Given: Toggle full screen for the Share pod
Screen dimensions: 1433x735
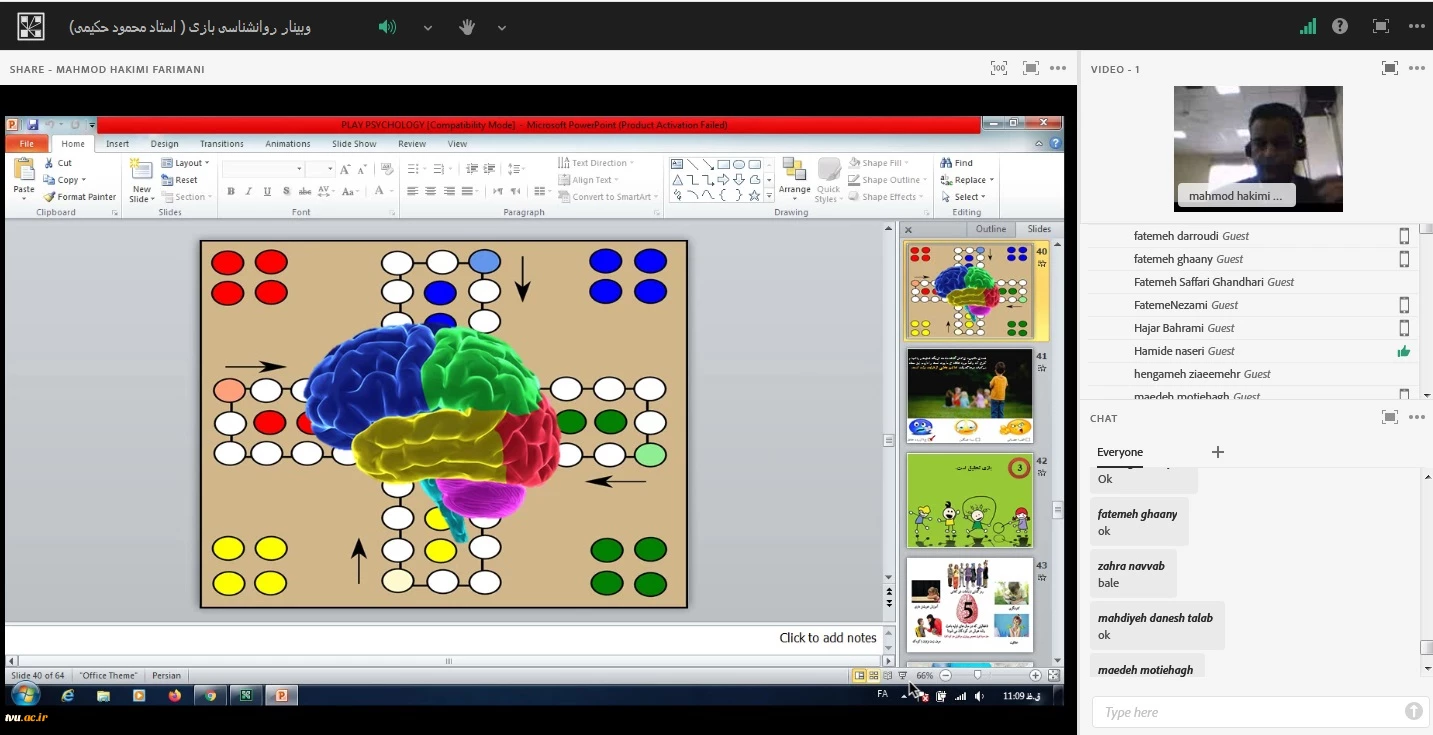Looking at the screenshot, I should pyautogui.click(x=1031, y=68).
